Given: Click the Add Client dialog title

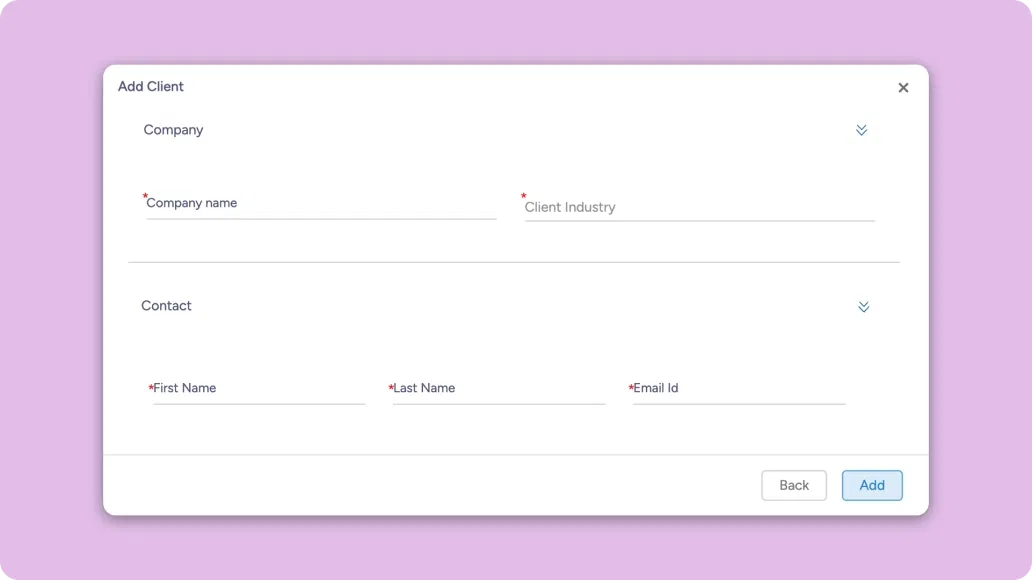Looking at the screenshot, I should click(x=151, y=87).
